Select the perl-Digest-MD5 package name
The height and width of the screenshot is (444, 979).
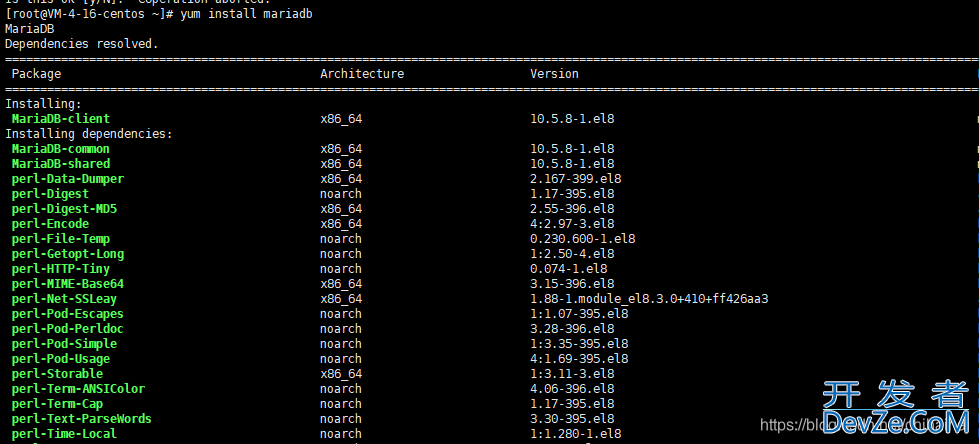coord(64,209)
